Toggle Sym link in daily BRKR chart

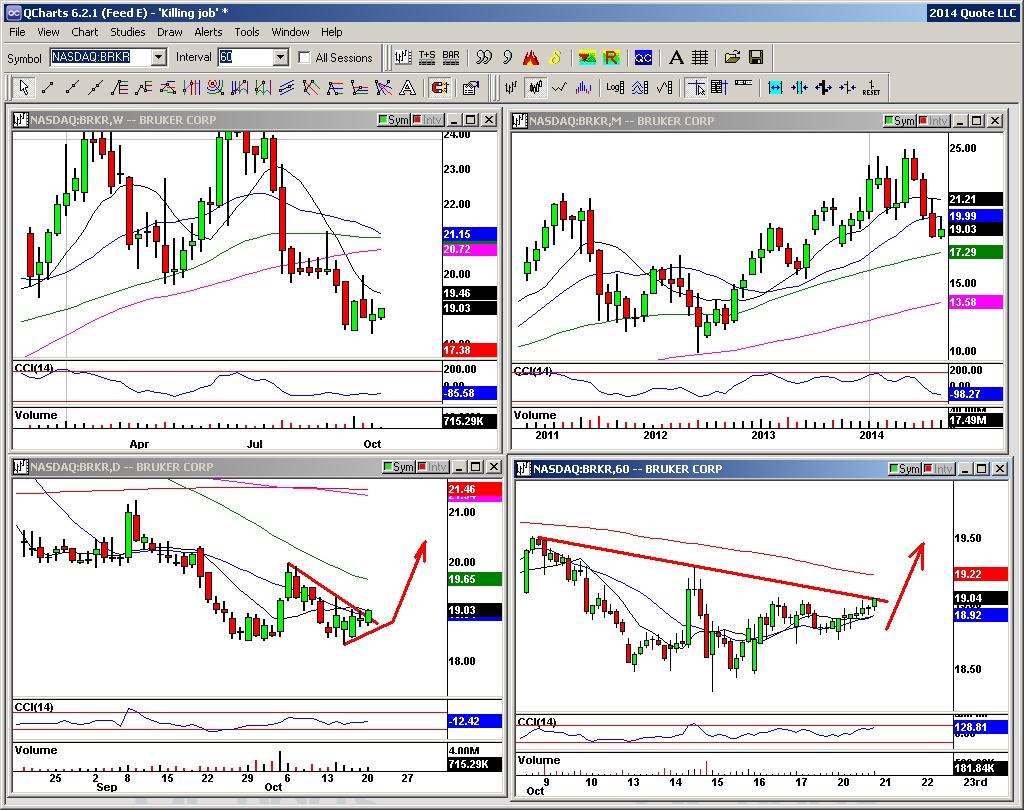click(x=398, y=466)
